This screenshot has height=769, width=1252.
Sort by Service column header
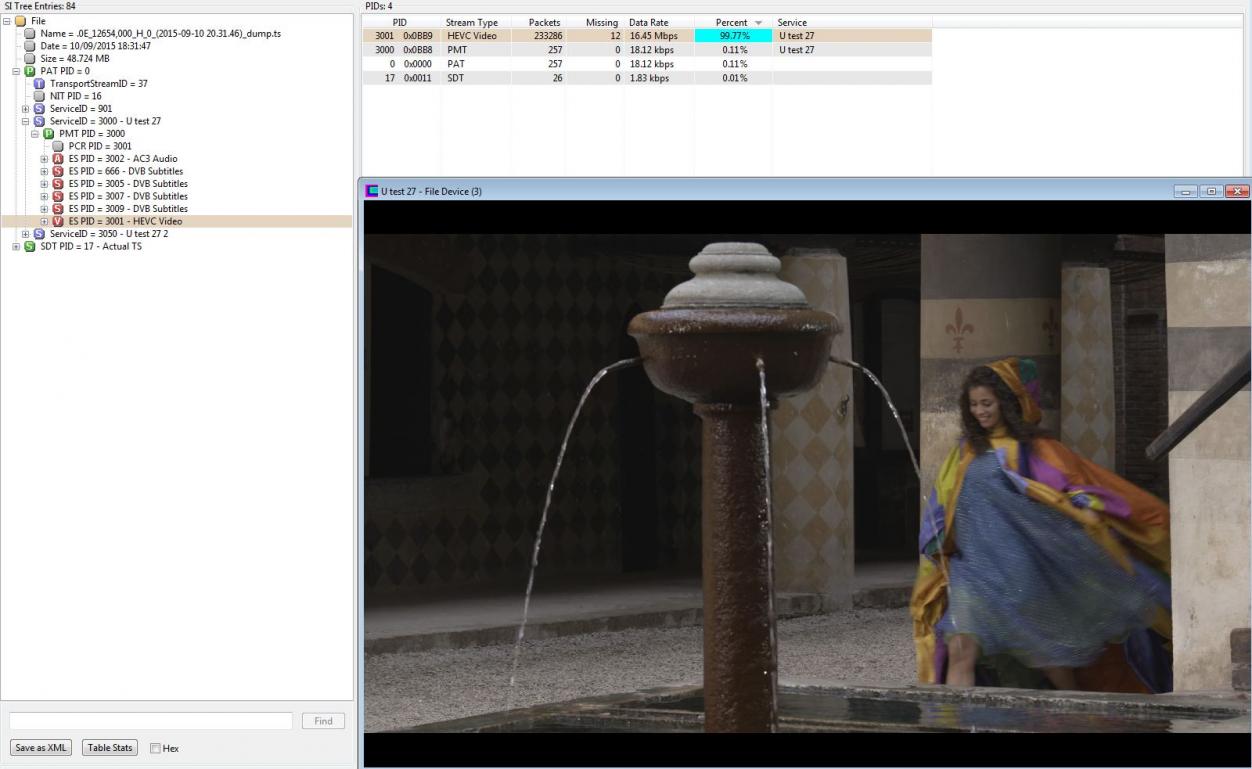[x=852, y=22]
